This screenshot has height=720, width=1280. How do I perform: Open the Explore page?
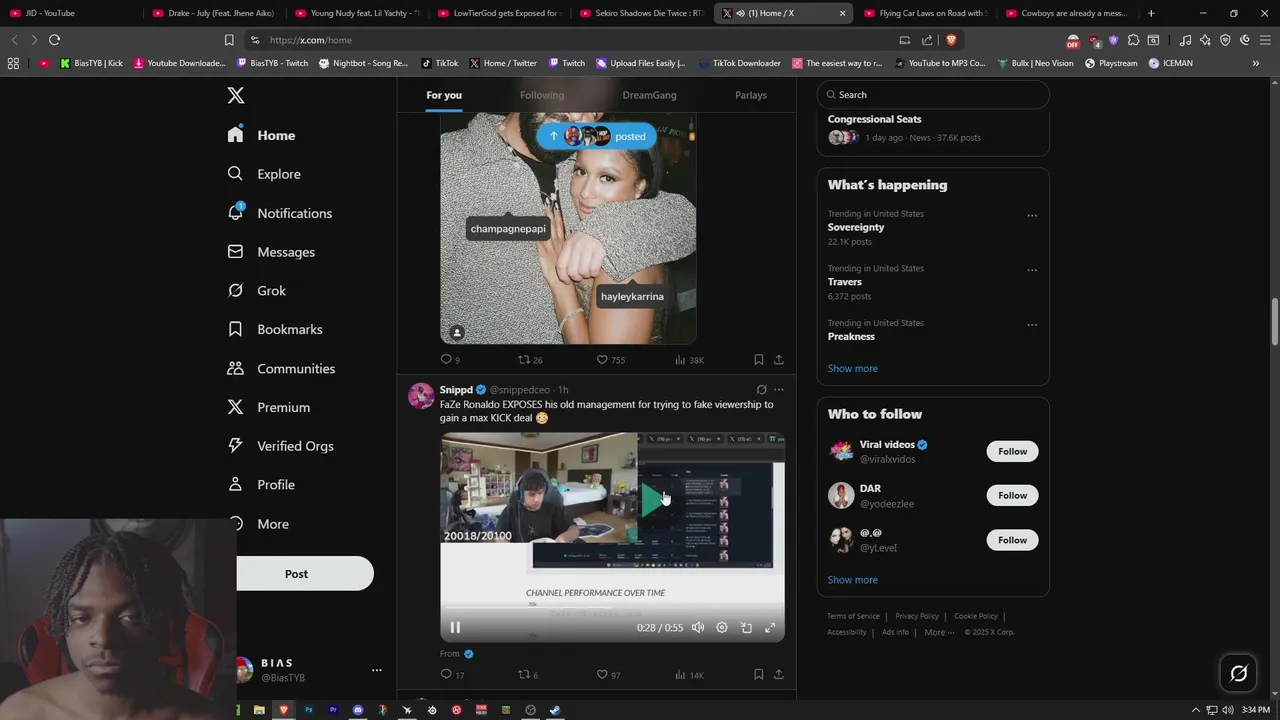click(264, 174)
